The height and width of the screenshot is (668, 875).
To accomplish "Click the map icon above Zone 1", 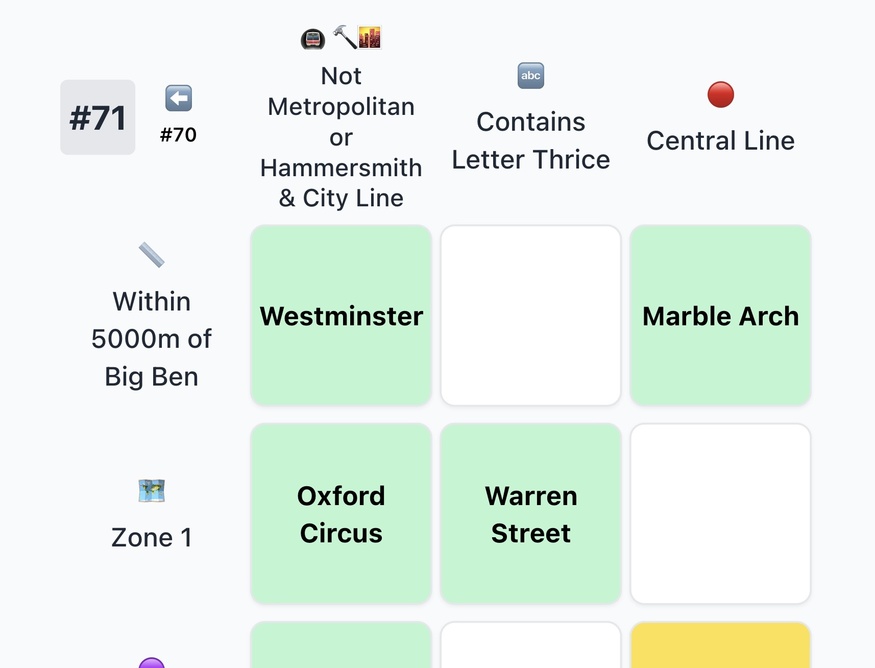I will click(151, 491).
